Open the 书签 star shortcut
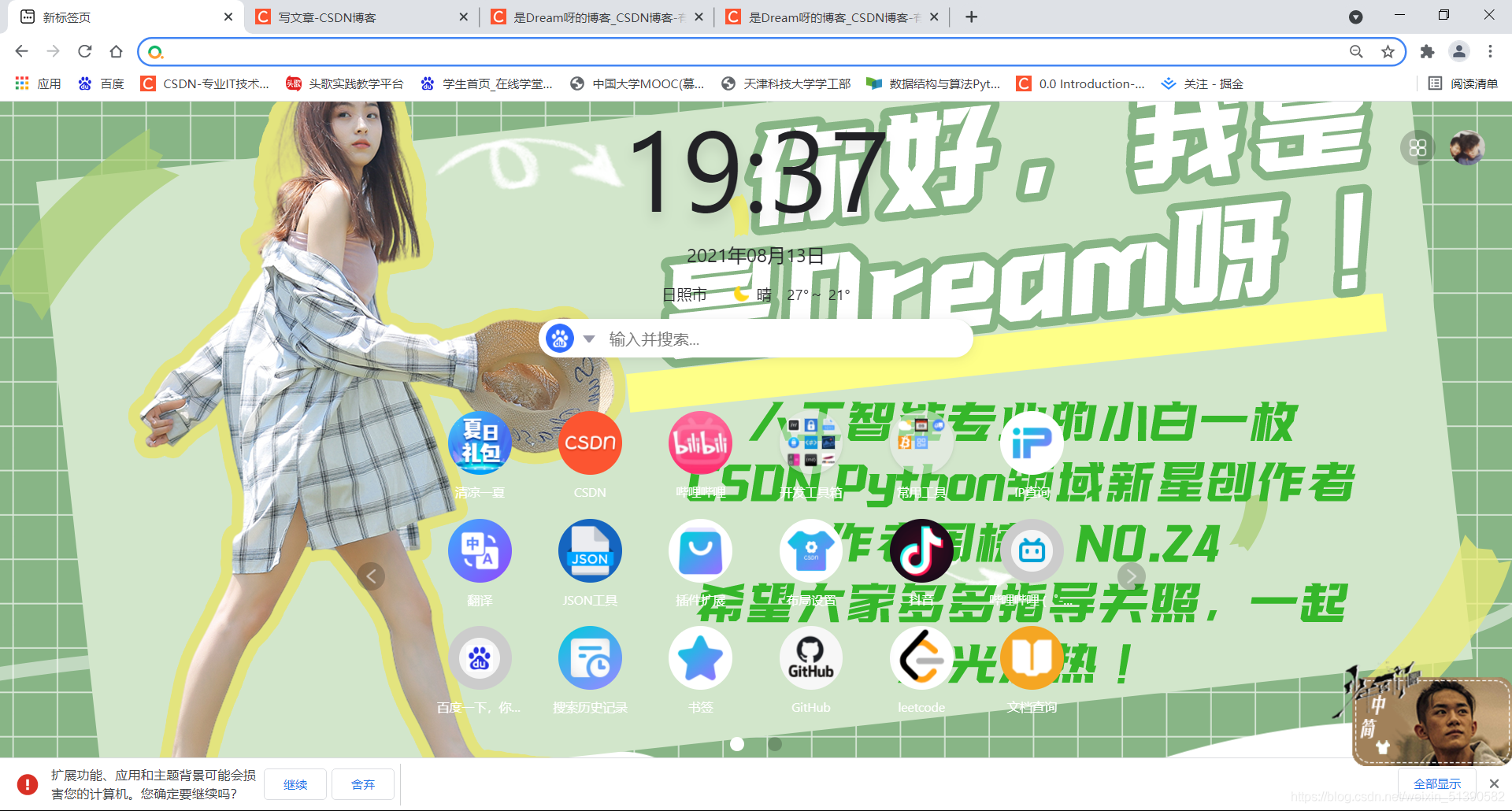This screenshot has height=811, width=1512. click(x=700, y=658)
